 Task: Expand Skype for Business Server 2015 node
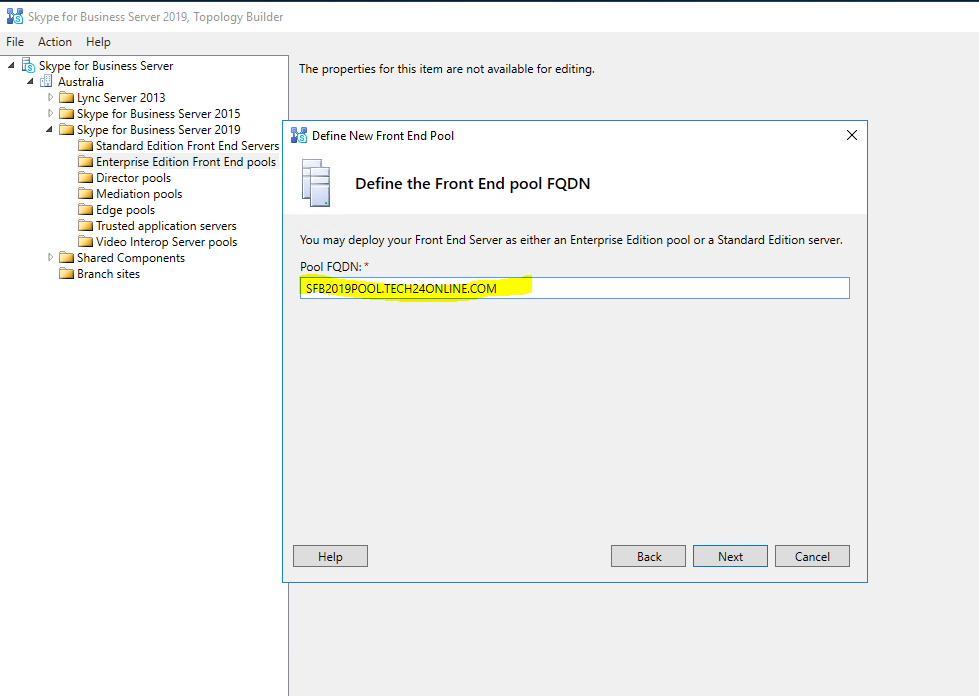pos(51,114)
